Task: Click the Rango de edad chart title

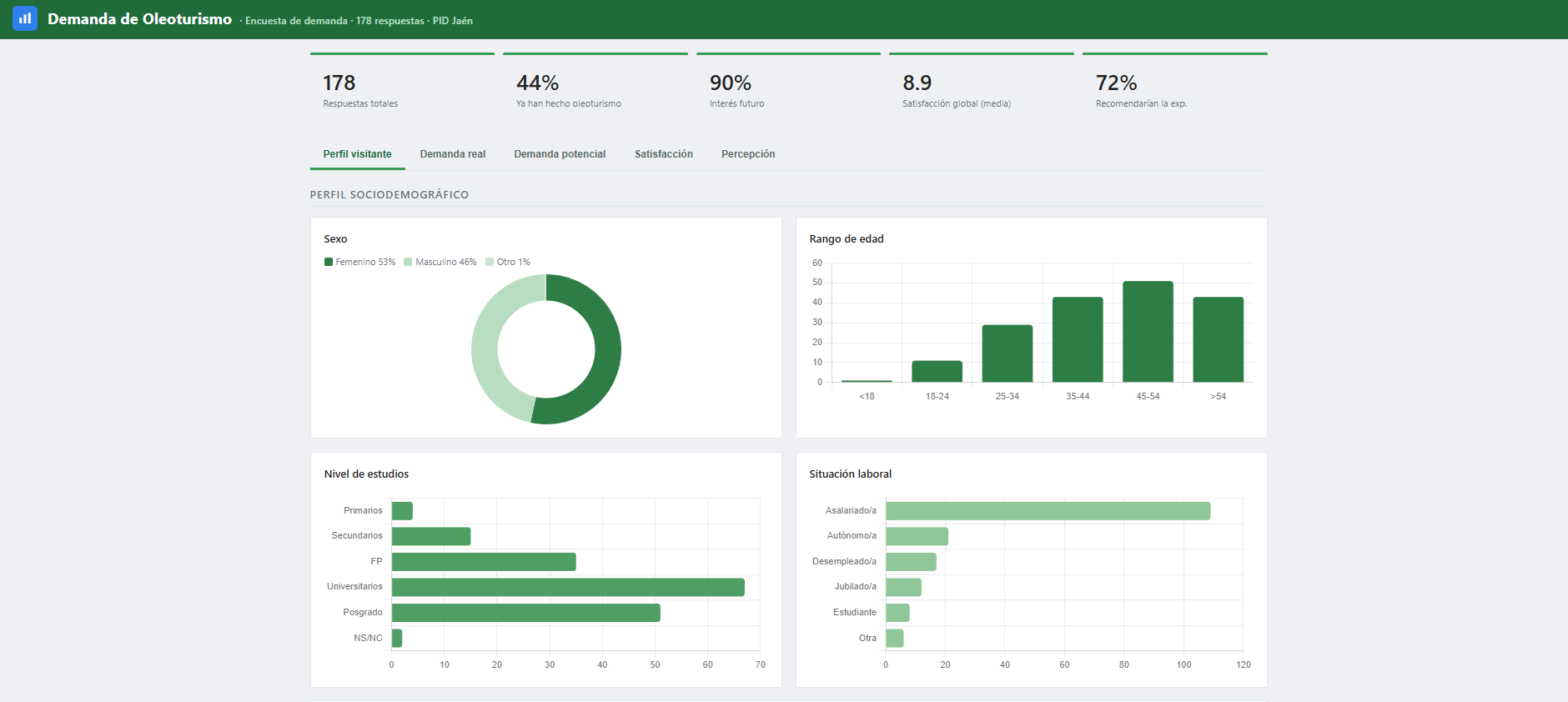Action: (847, 239)
